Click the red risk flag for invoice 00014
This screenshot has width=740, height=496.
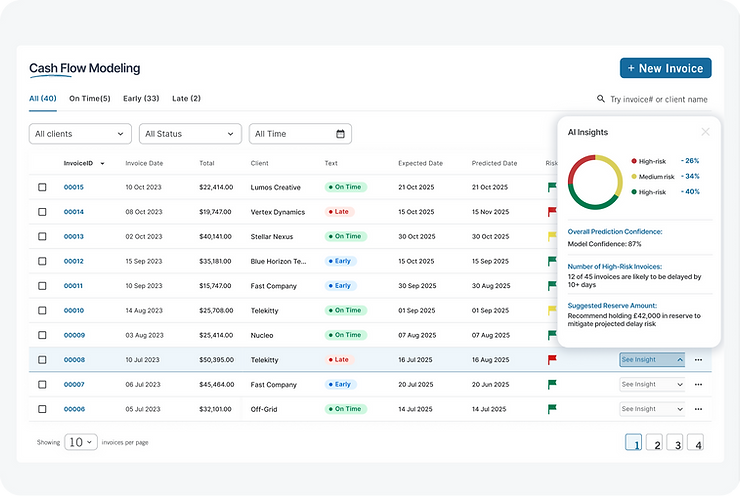[552, 211]
